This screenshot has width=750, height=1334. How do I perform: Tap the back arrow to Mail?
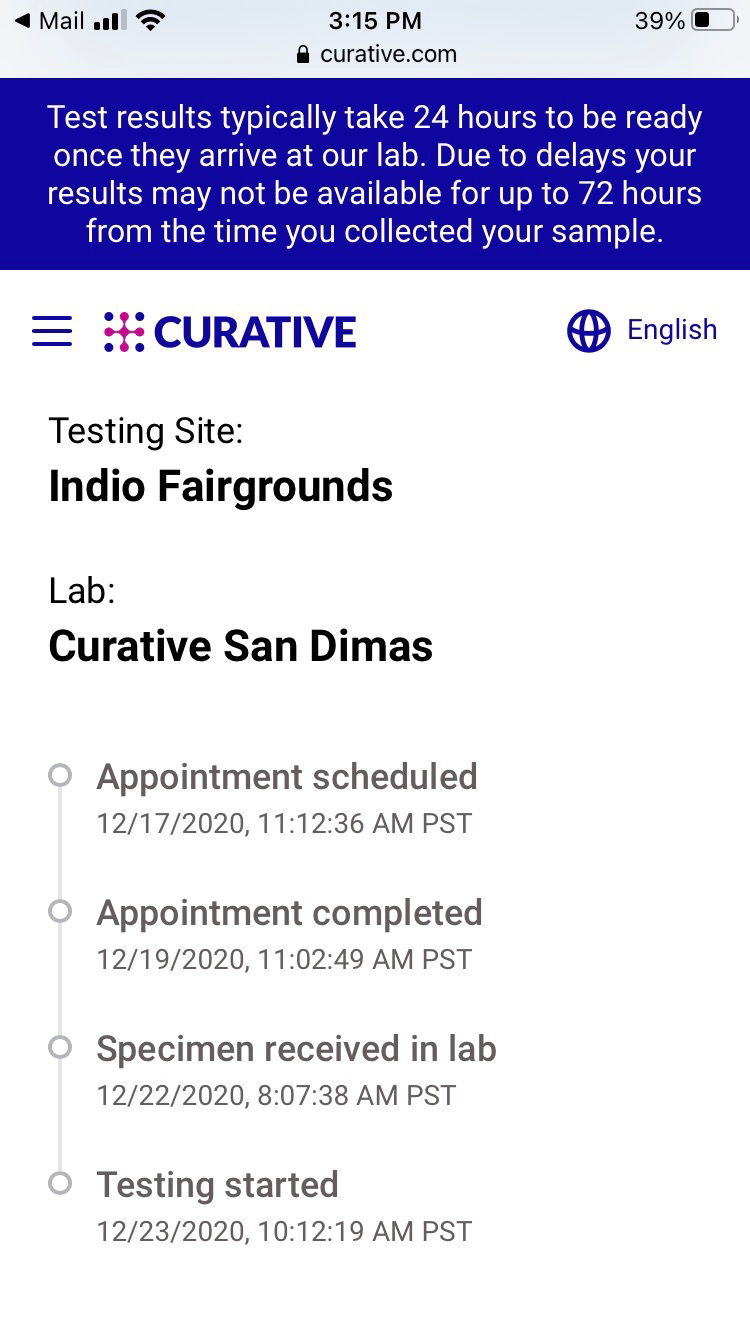tap(22, 20)
